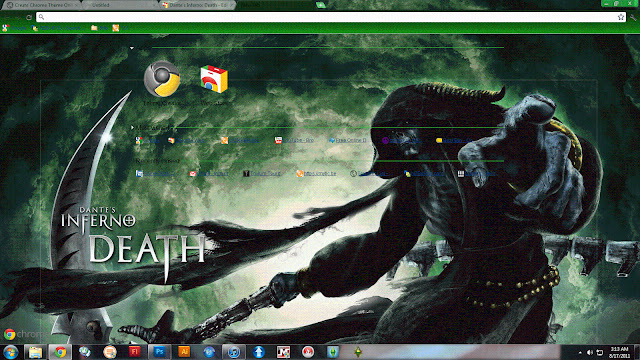Open the green shield taskbar app
The image size is (640, 360).
[x=333, y=352]
